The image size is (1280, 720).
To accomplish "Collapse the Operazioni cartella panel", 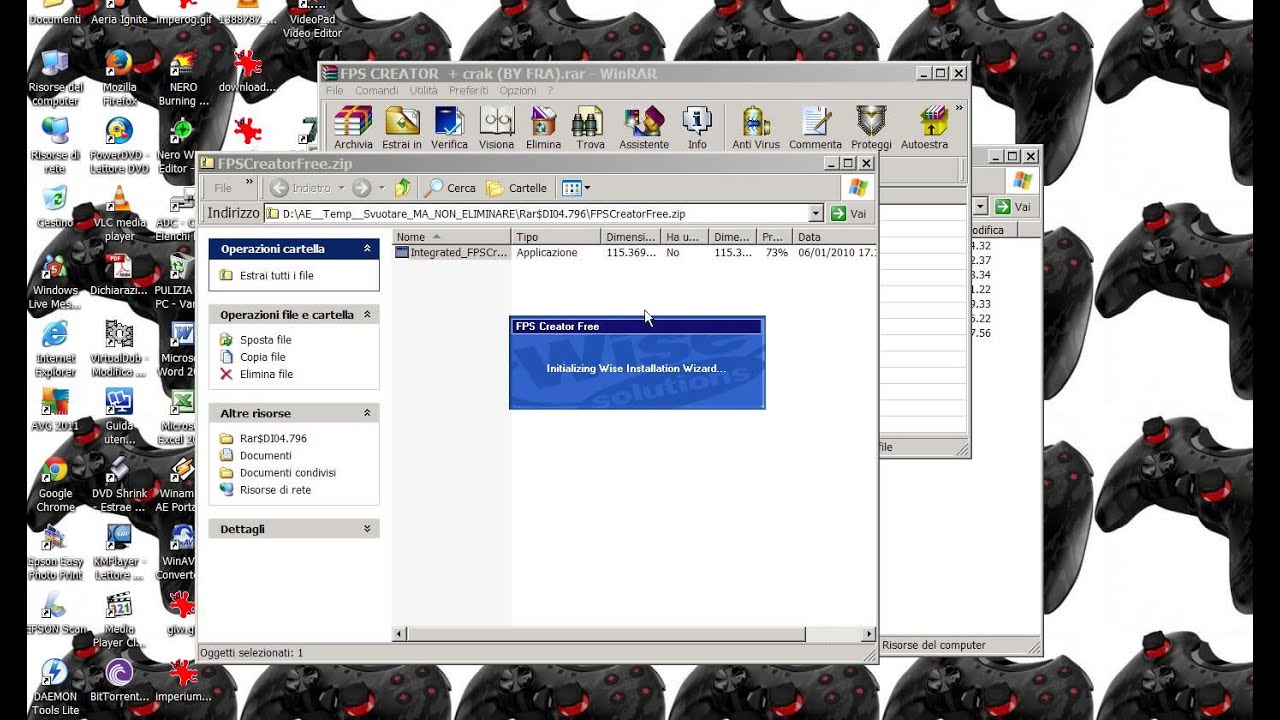I will [367, 249].
